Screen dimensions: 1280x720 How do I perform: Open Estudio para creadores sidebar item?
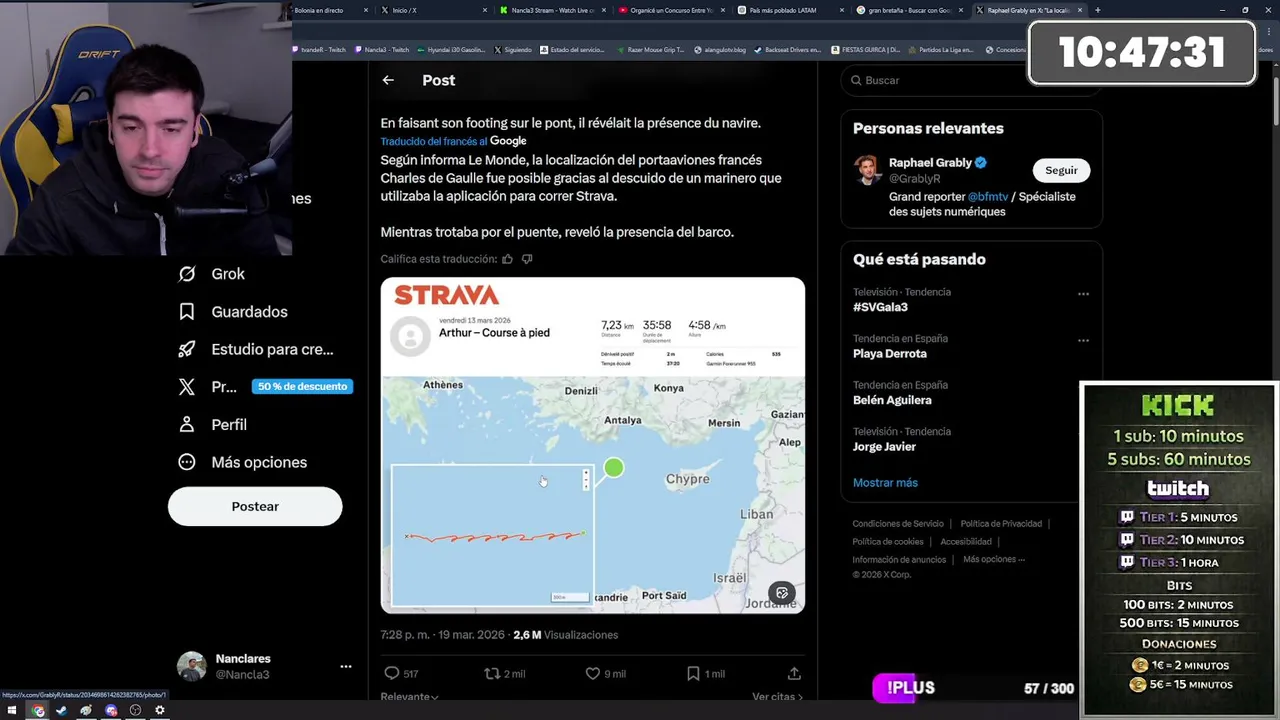255,349
